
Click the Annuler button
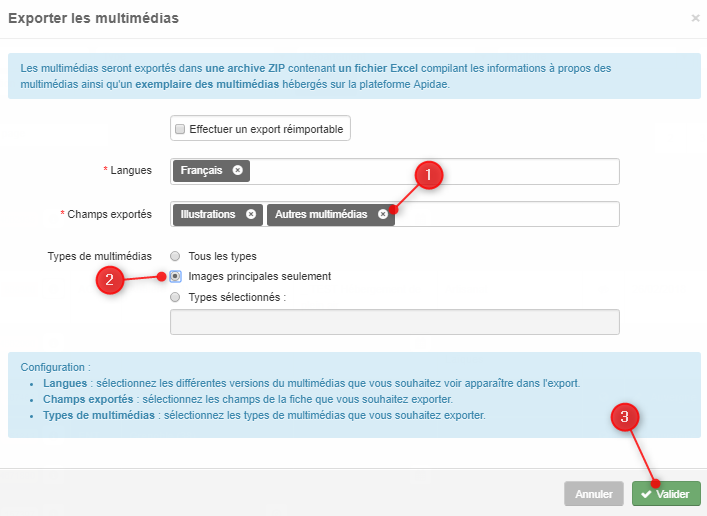(594, 494)
